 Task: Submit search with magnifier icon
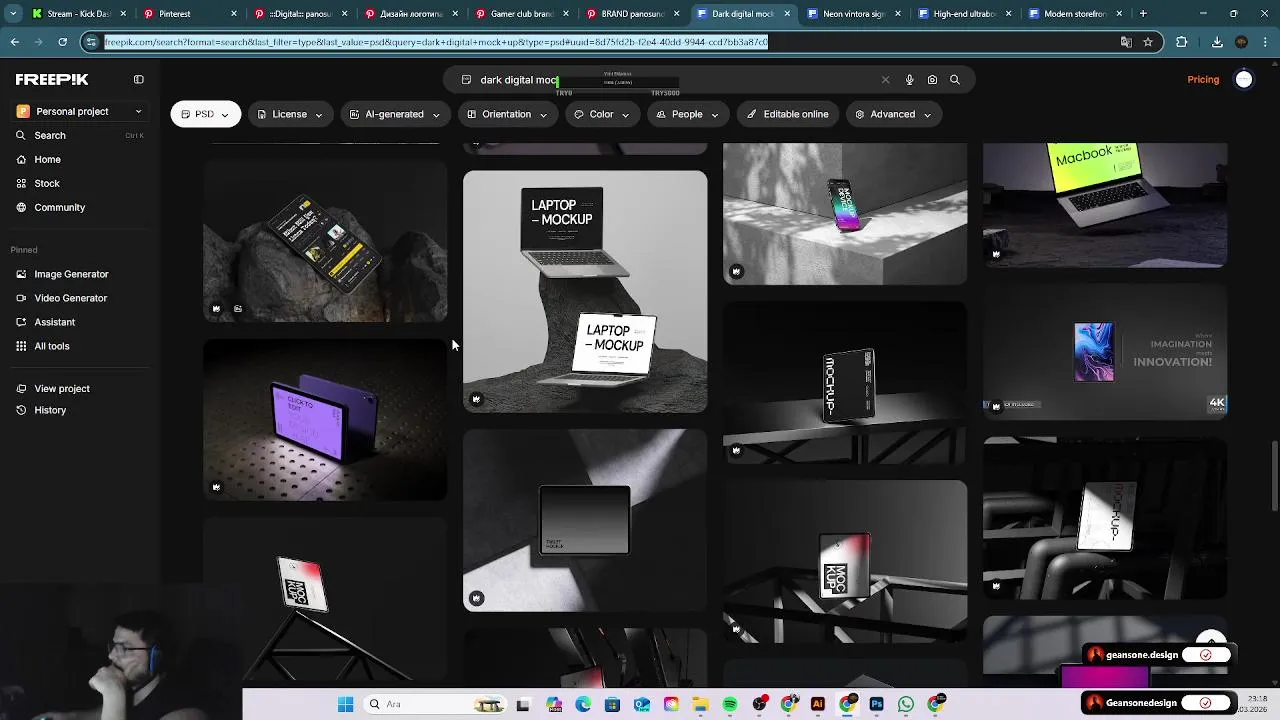pyautogui.click(x=955, y=80)
